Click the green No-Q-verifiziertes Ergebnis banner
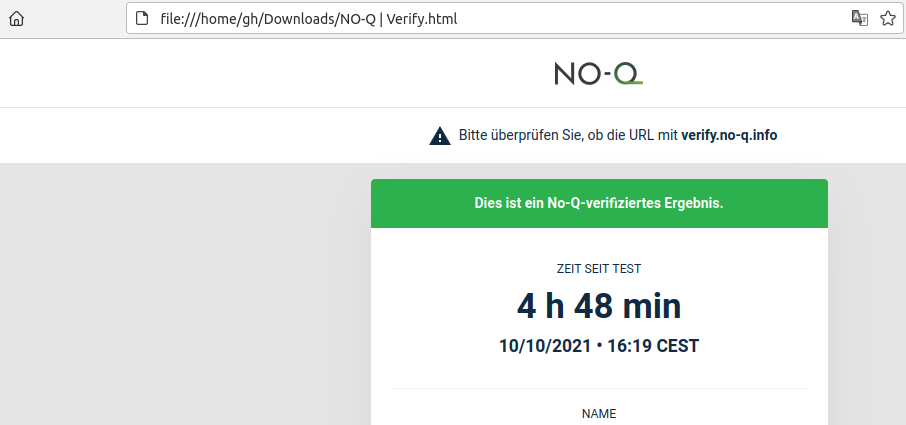Image resolution: width=906 pixels, height=425 pixels. [x=599, y=203]
